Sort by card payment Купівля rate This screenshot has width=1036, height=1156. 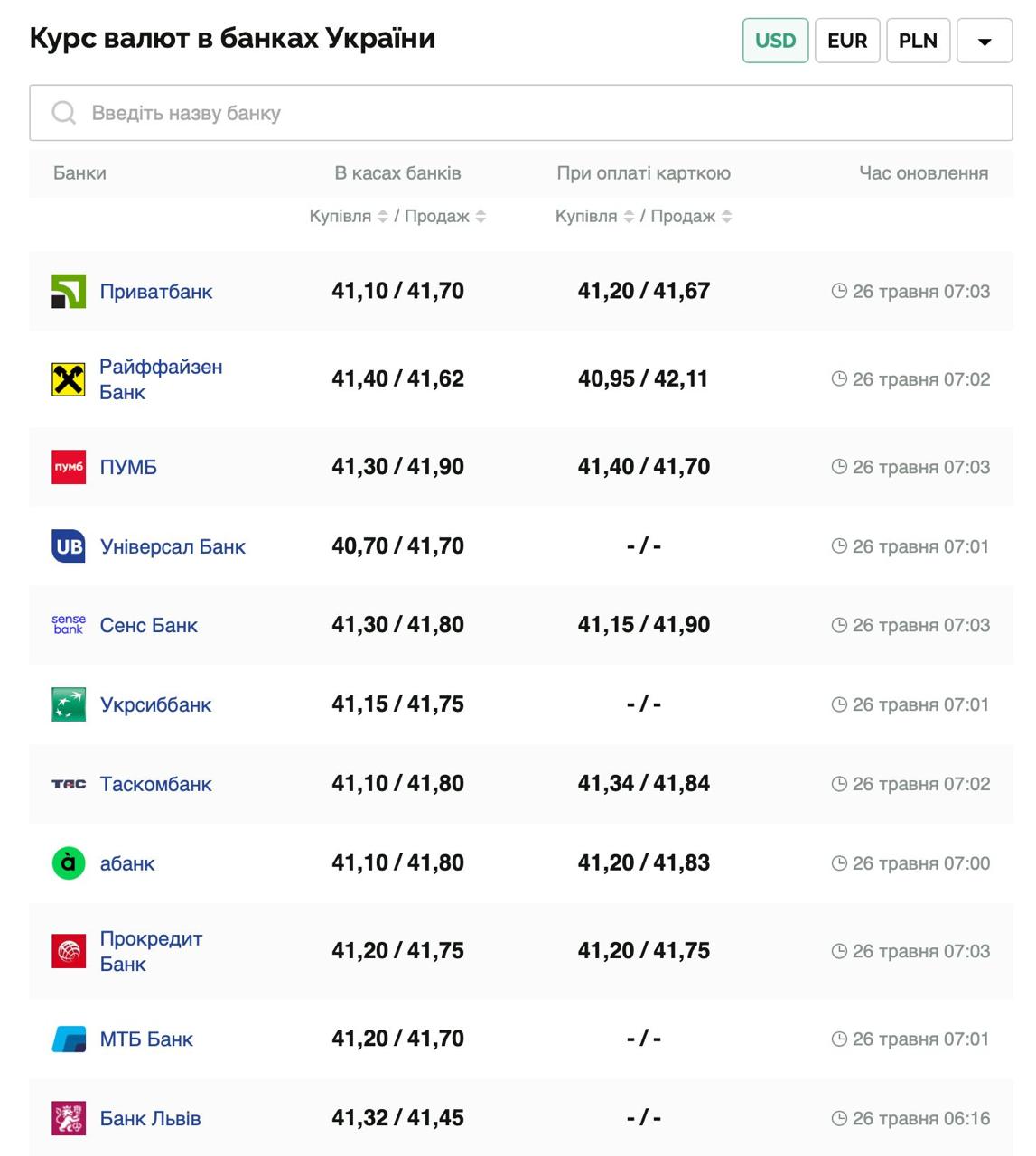click(x=629, y=217)
